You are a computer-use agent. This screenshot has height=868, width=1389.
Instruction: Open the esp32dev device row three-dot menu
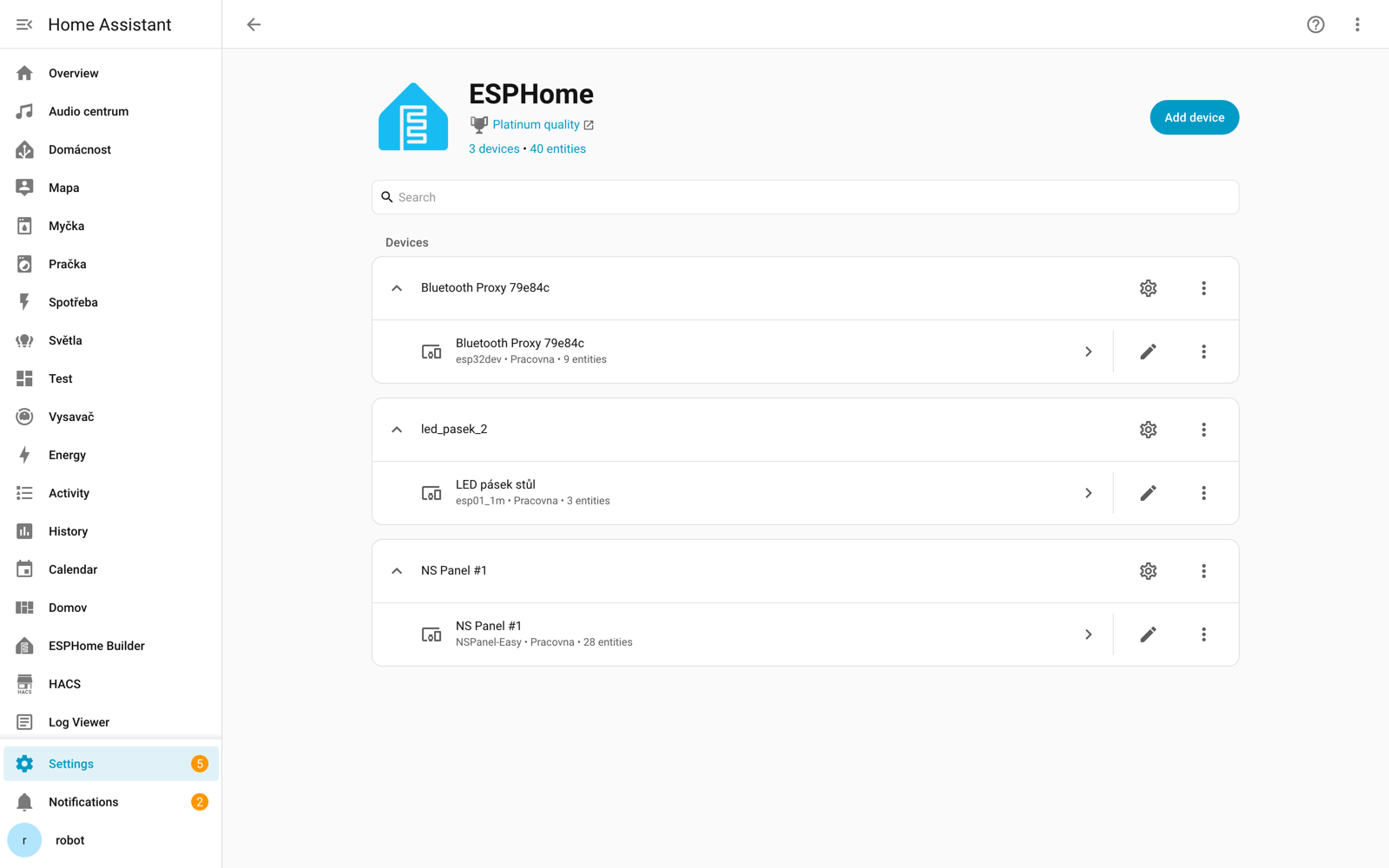tap(1204, 352)
